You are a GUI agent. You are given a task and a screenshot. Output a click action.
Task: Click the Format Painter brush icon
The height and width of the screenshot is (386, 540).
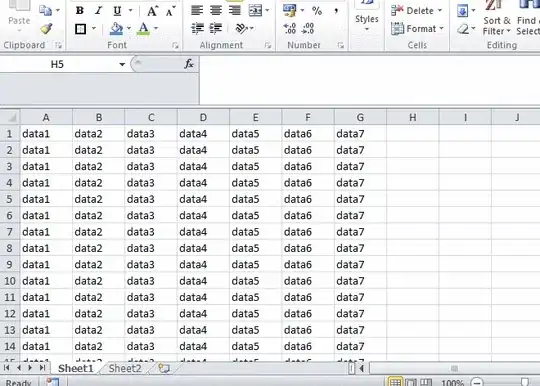pos(46,29)
